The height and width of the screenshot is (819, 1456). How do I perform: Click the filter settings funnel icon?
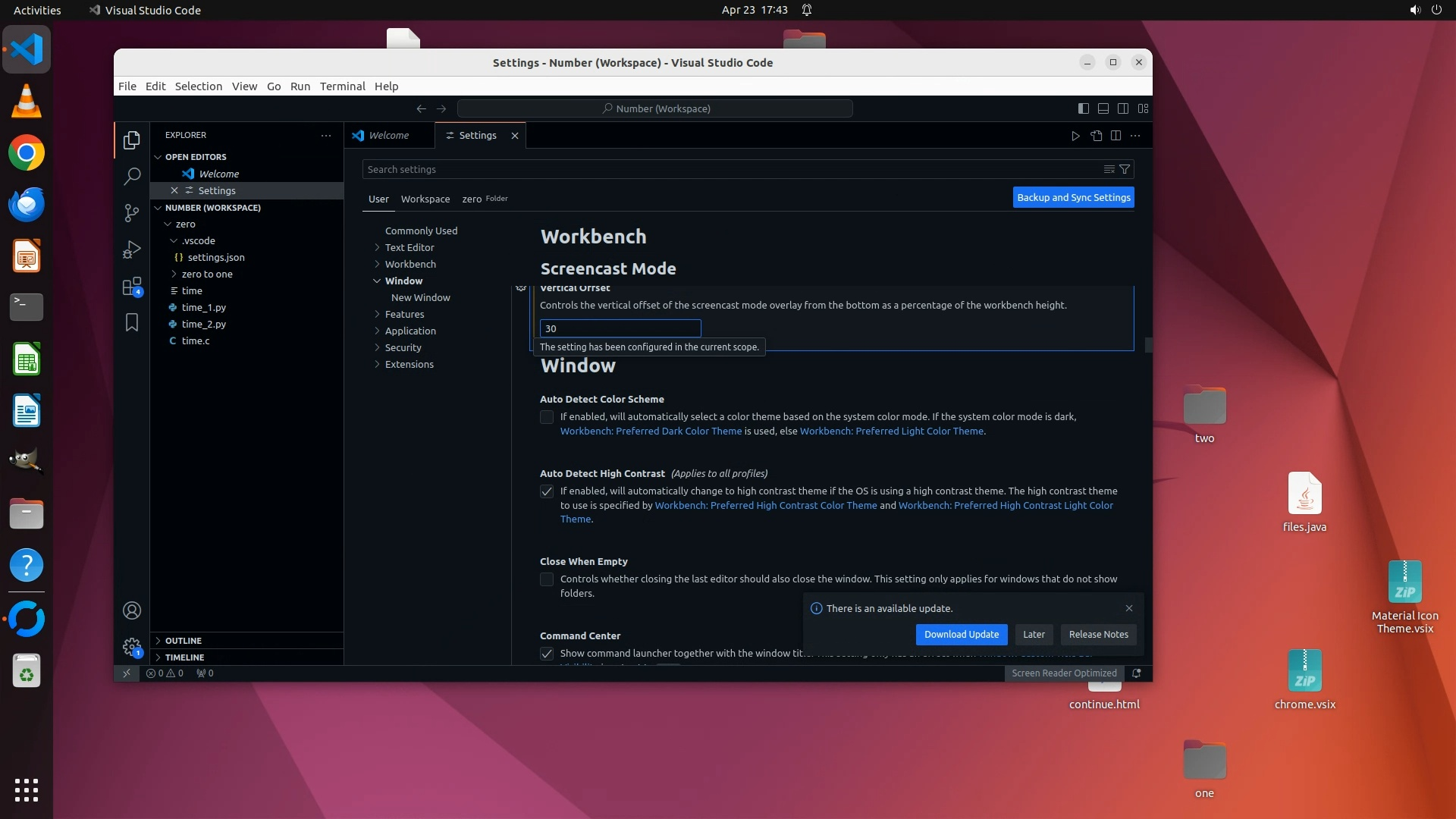(1125, 169)
